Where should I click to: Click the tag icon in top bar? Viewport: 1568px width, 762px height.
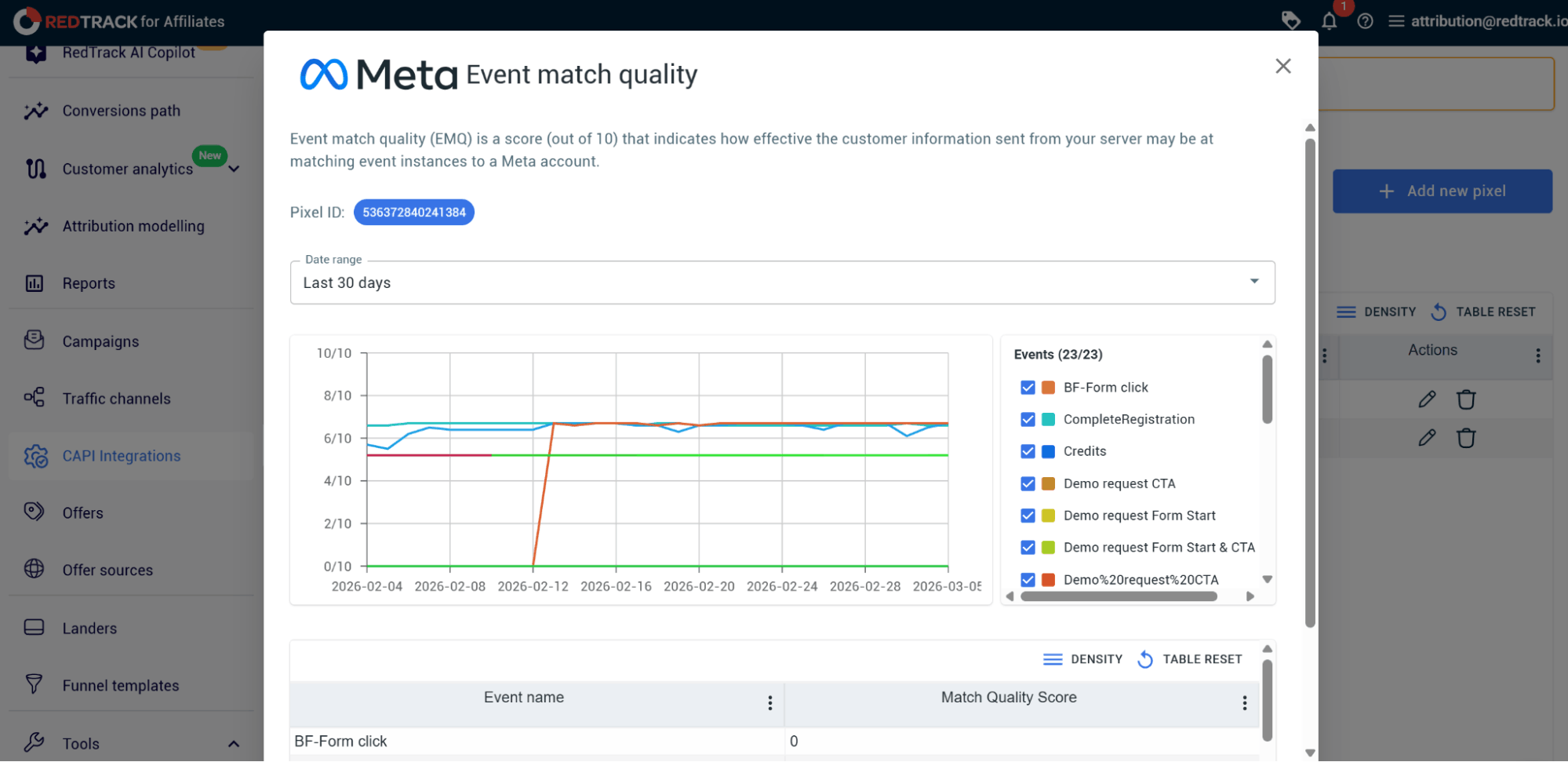pyautogui.click(x=1290, y=20)
